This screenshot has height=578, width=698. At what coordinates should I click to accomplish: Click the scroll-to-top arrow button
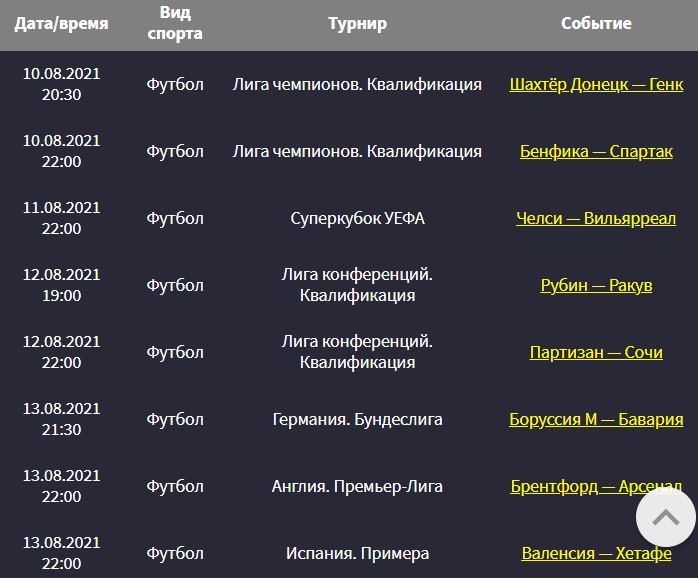tap(666, 517)
